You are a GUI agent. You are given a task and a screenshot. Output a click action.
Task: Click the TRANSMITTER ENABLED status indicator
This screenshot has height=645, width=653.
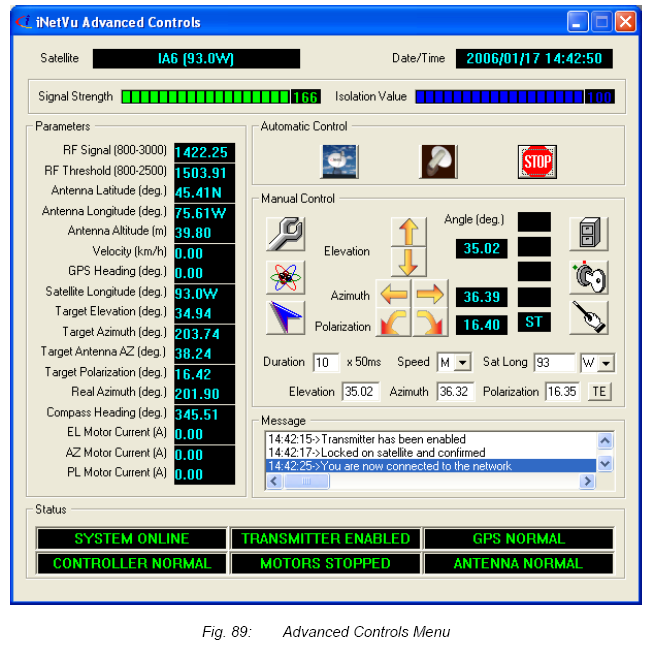(x=326, y=539)
